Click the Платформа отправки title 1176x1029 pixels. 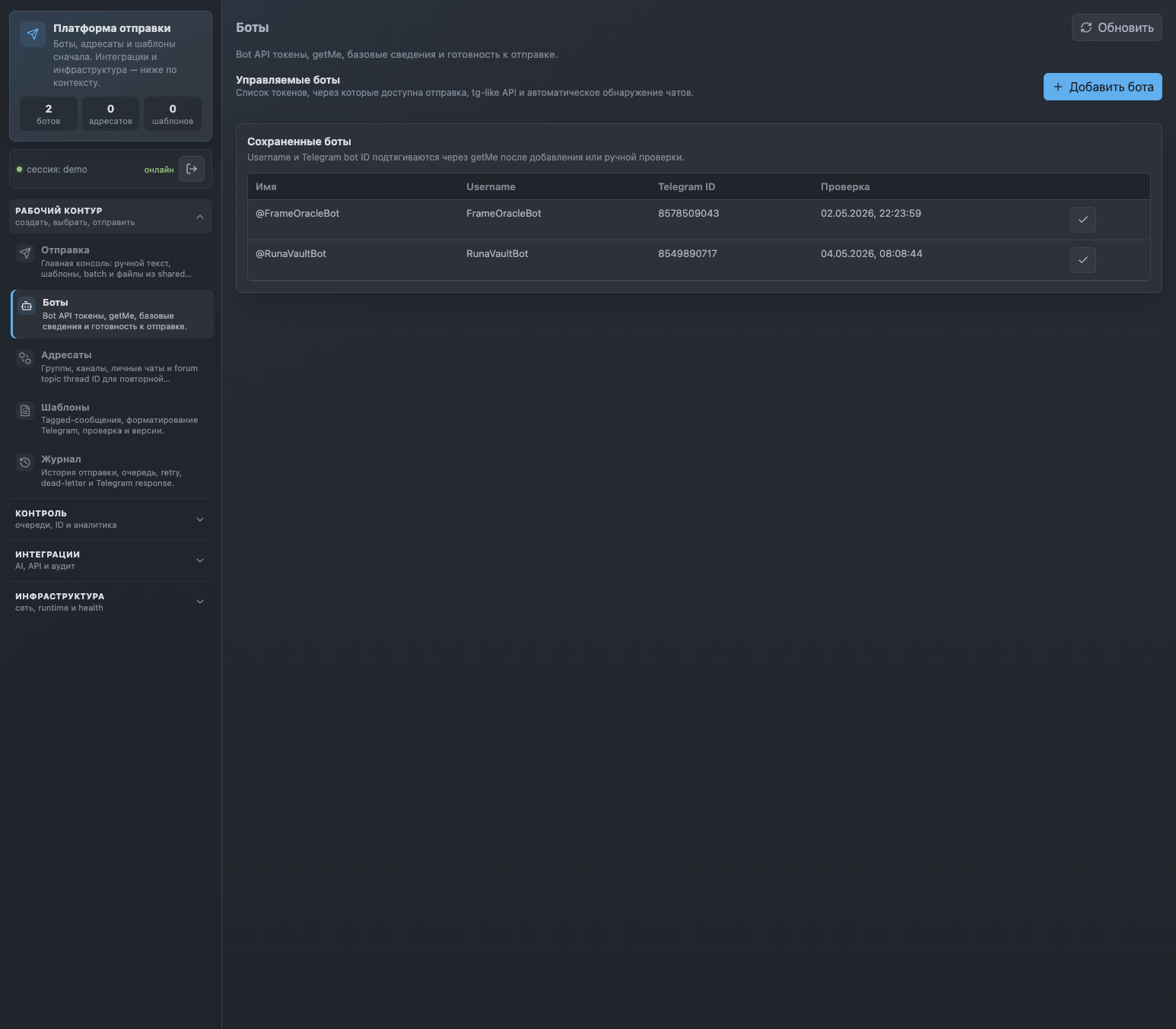(112, 28)
